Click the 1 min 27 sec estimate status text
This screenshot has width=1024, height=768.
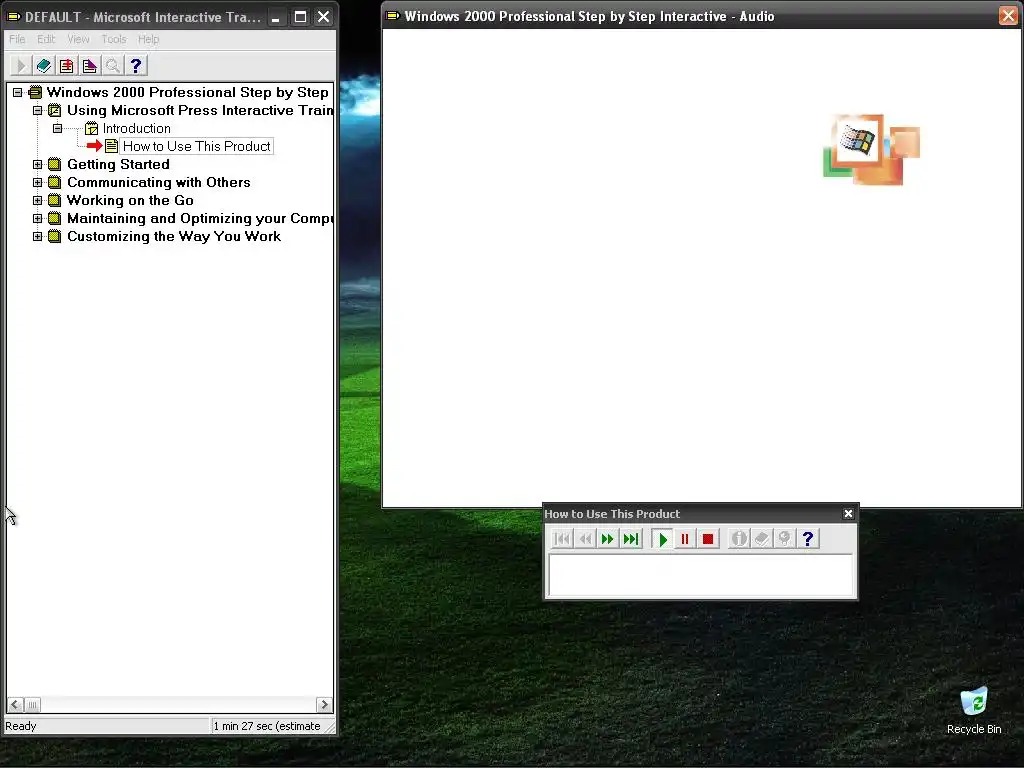(266, 726)
